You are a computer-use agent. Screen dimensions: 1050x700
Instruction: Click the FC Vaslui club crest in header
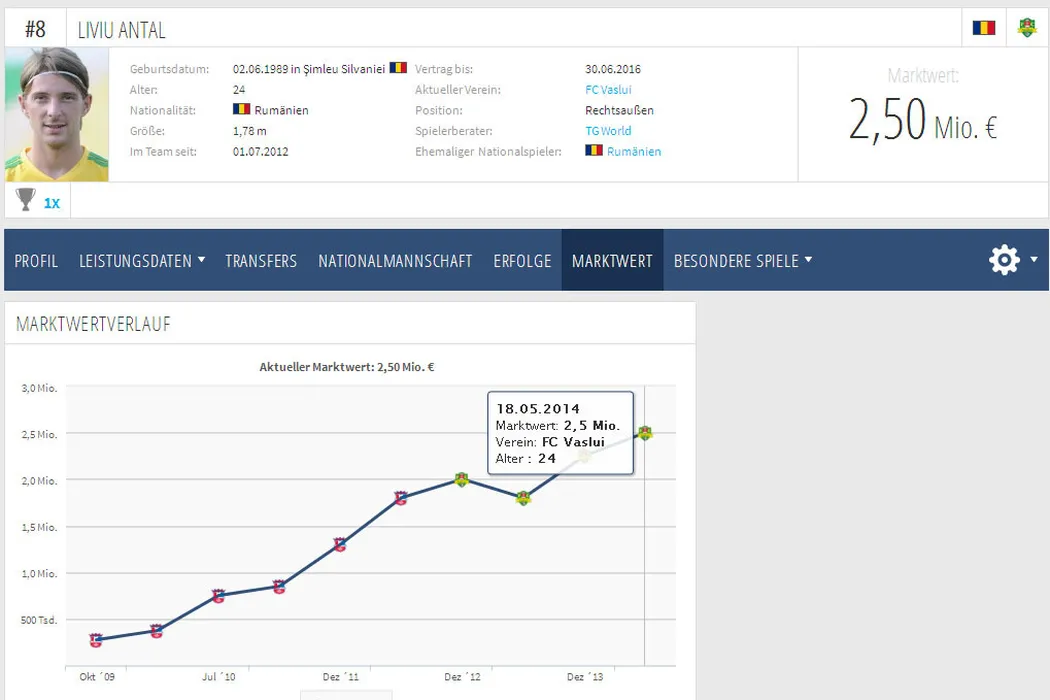click(x=1027, y=28)
